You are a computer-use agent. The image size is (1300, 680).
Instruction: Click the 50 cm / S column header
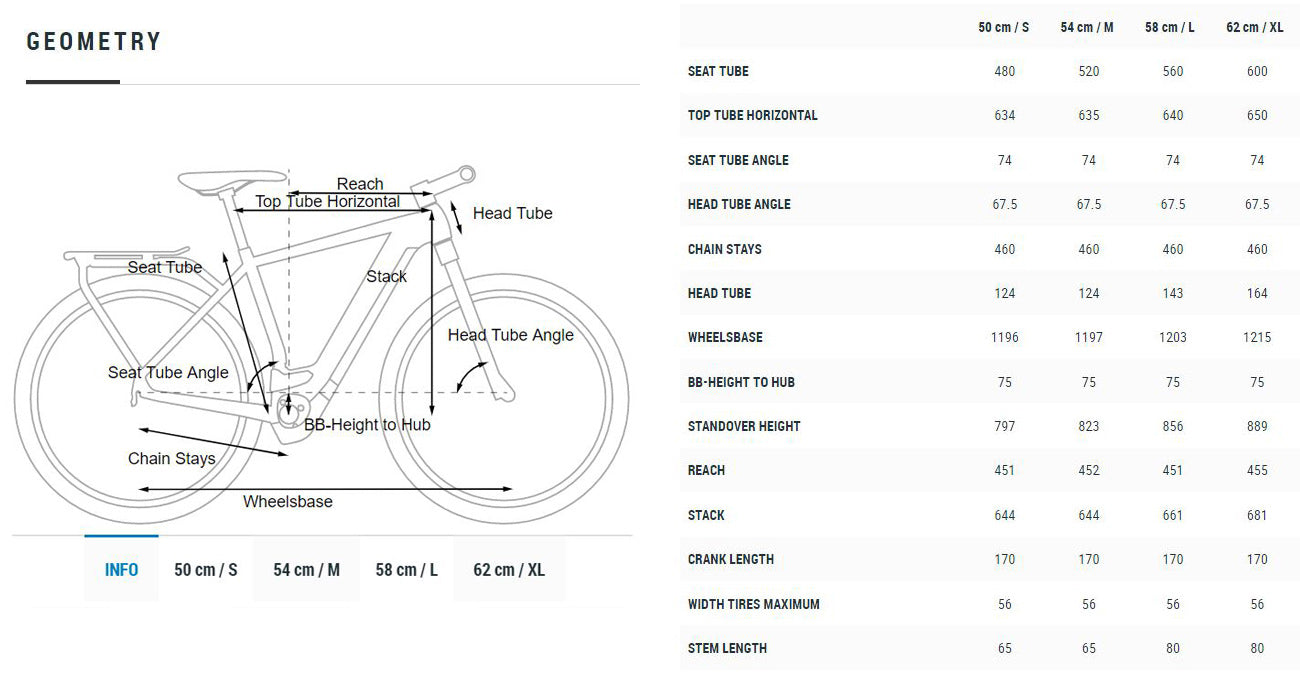pyautogui.click(x=1004, y=27)
